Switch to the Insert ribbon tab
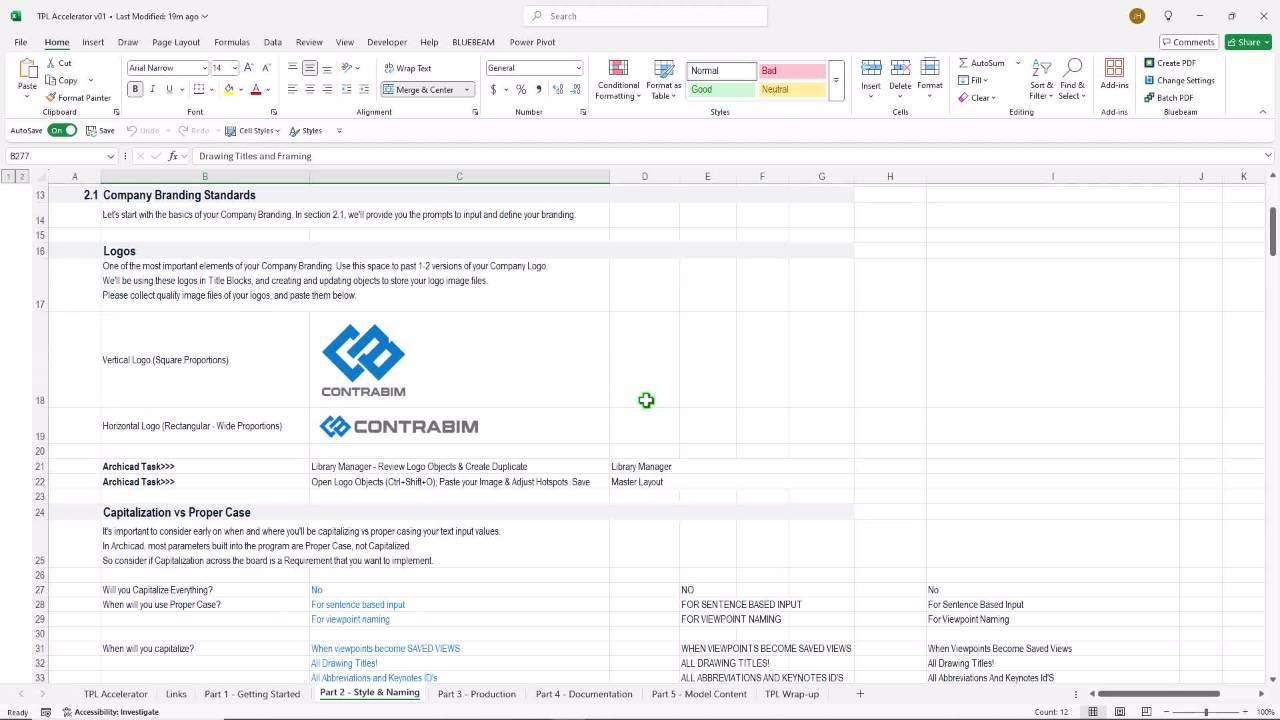Image resolution: width=1280 pixels, height=720 pixels. click(x=93, y=42)
